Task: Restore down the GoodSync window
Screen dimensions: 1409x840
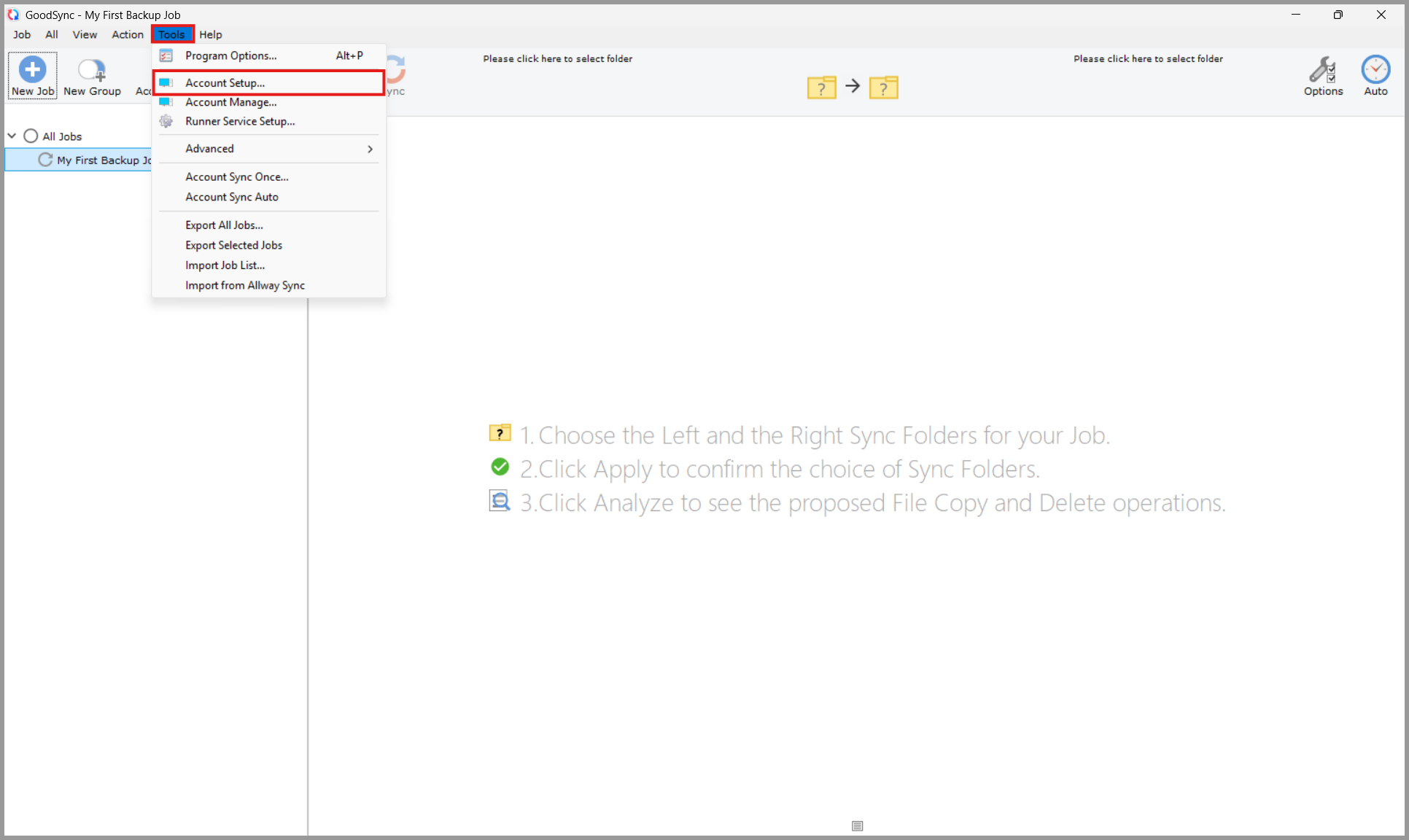Action: 1338,15
